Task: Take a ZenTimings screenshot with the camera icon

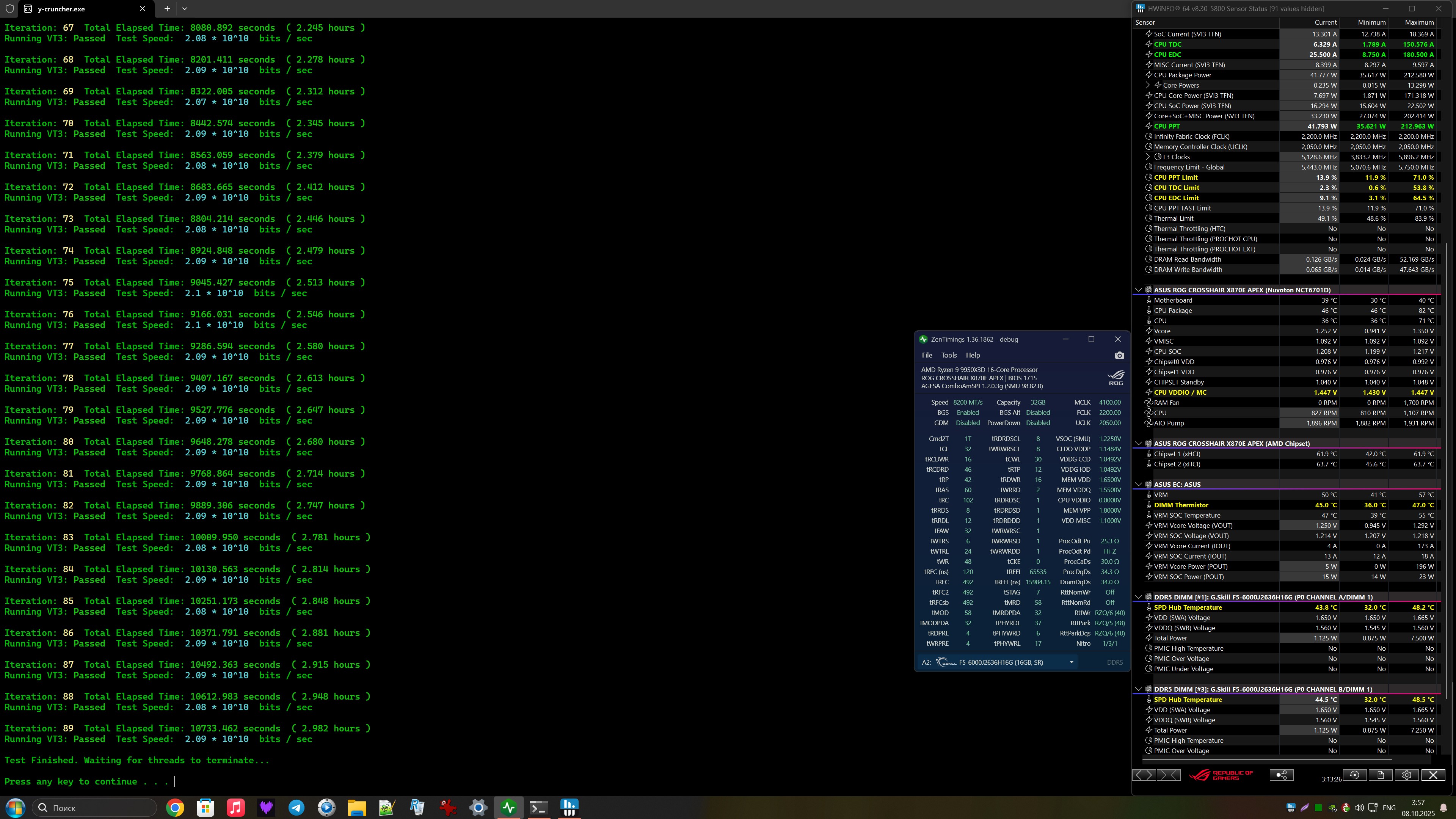Action: [1119, 356]
